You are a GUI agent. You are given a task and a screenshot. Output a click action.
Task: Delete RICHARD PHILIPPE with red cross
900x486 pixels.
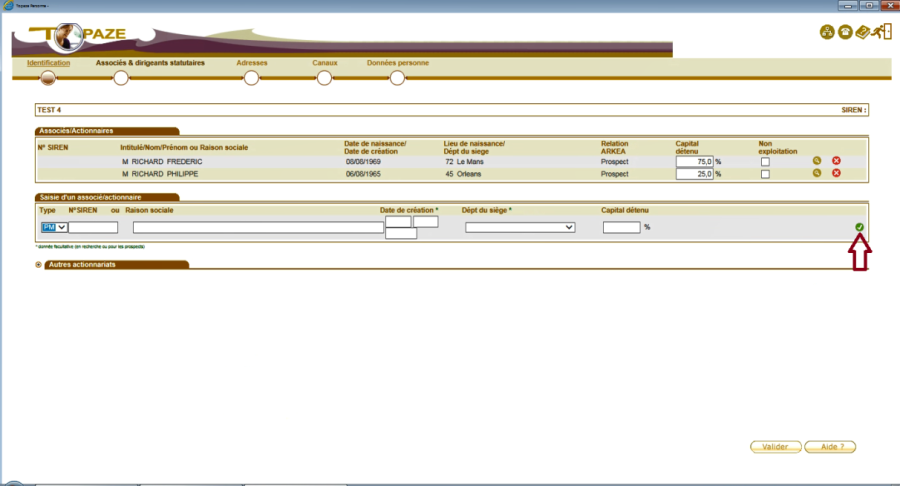click(836, 173)
